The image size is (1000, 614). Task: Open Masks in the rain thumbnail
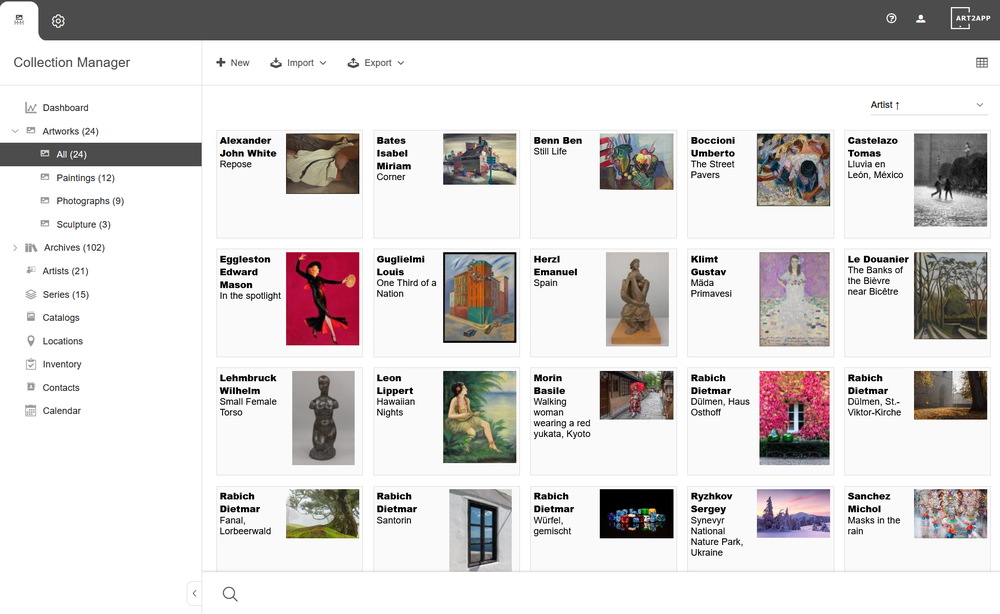point(950,514)
